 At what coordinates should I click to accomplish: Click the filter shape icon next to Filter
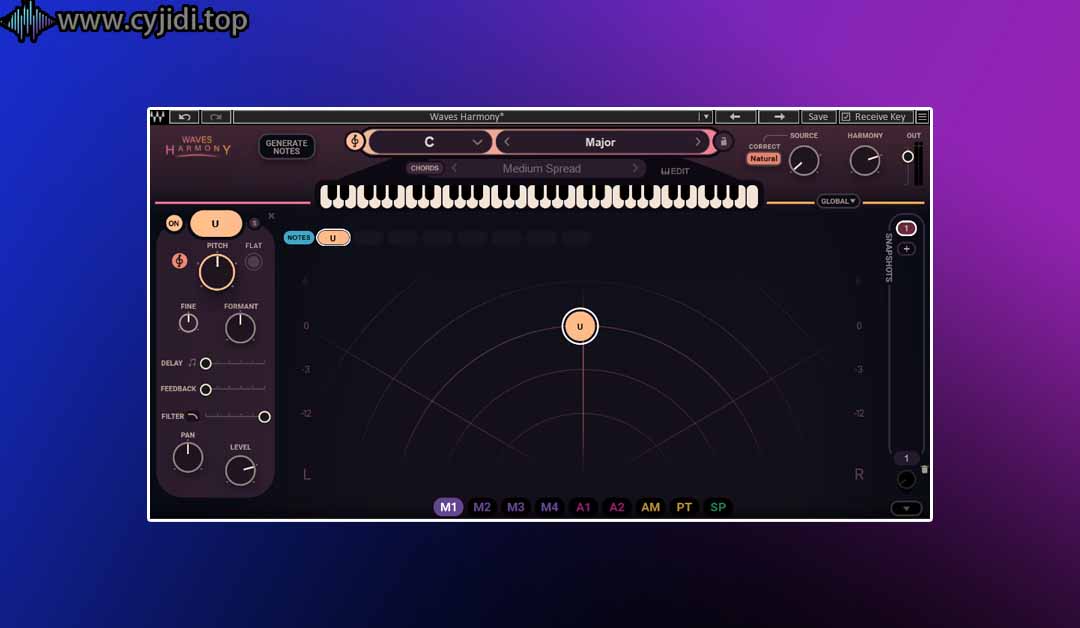(193, 416)
